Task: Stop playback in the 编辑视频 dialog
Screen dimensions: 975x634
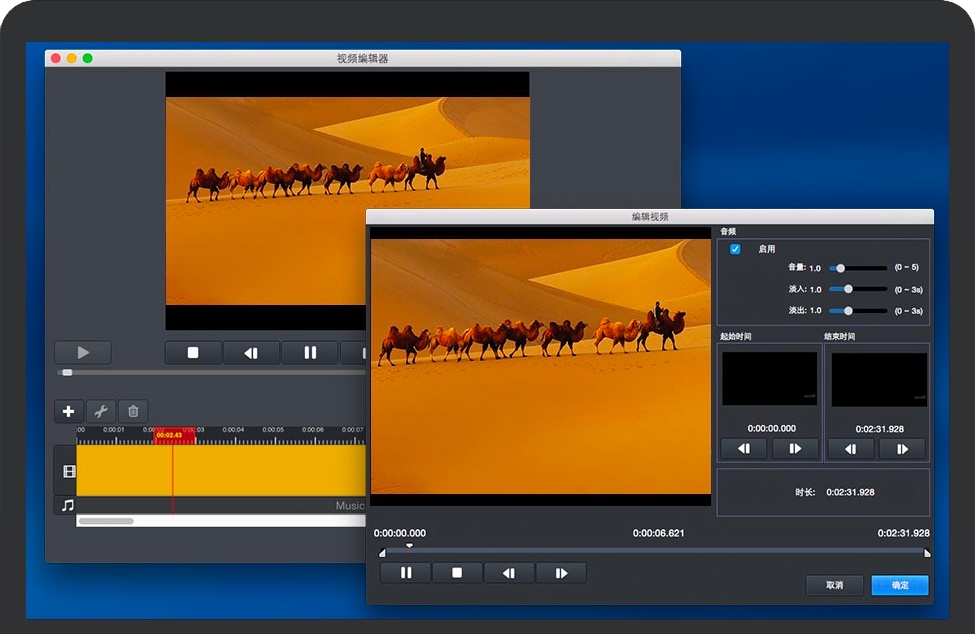Action: coord(457,573)
